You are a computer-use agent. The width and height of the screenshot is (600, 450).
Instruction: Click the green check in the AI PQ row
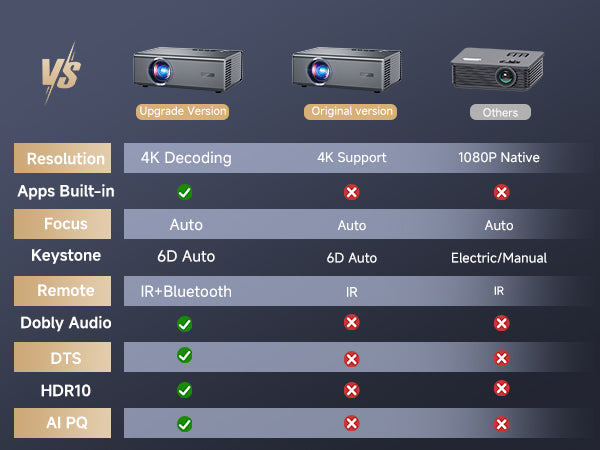click(x=185, y=424)
